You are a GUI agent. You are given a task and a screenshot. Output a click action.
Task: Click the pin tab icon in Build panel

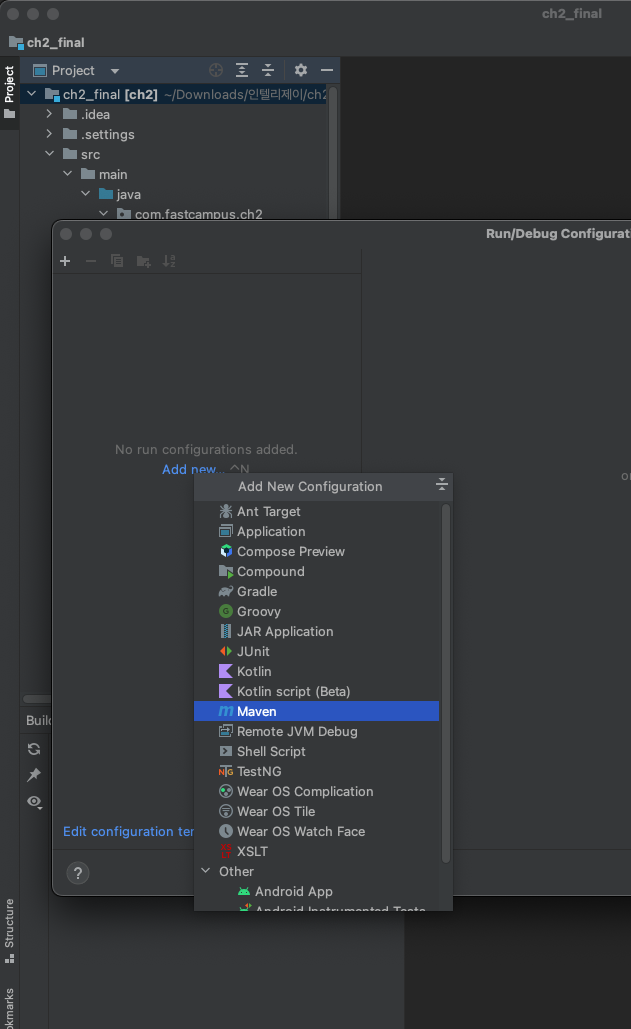point(34,775)
